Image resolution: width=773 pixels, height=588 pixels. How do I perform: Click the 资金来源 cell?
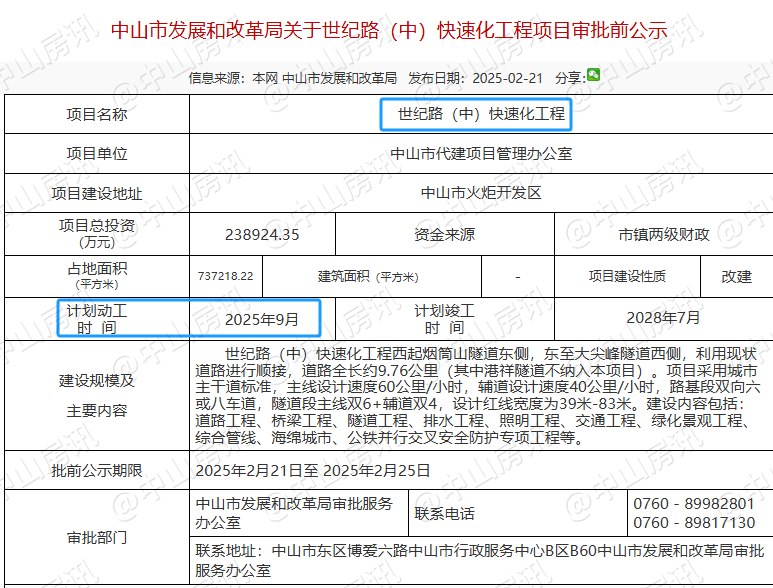(445, 234)
